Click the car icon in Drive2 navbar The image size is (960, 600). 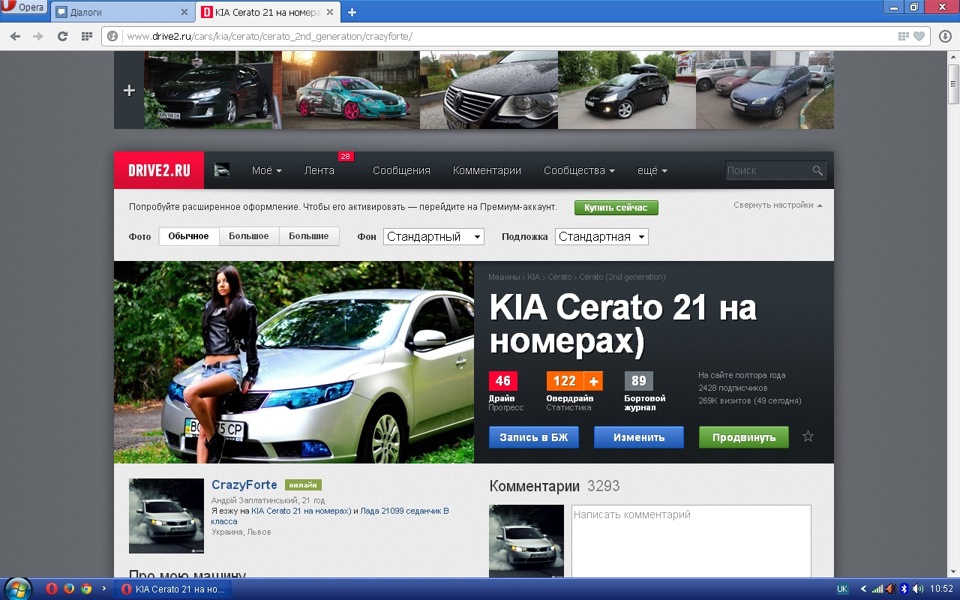click(222, 170)
